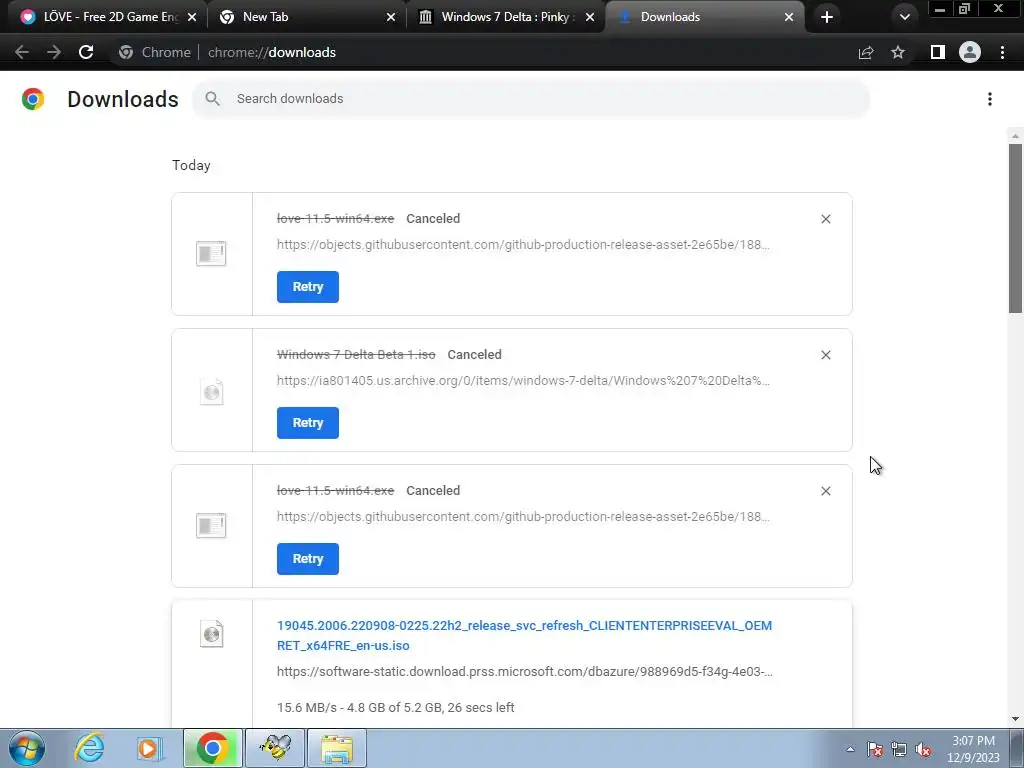Open Windows Explorer folder icon in taskbar
The image size is (1024, 768).
337,748
